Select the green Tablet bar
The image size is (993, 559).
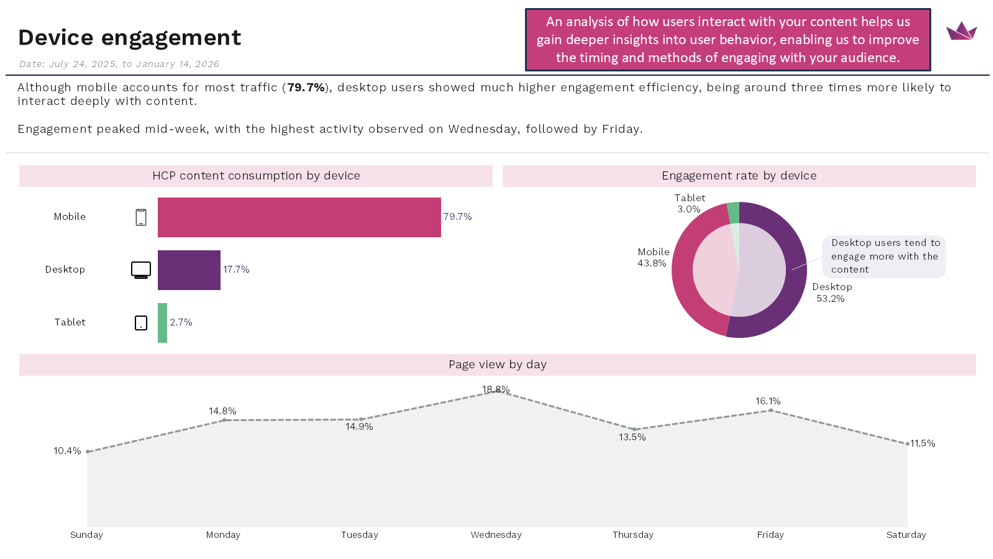[x=162, y=323]
